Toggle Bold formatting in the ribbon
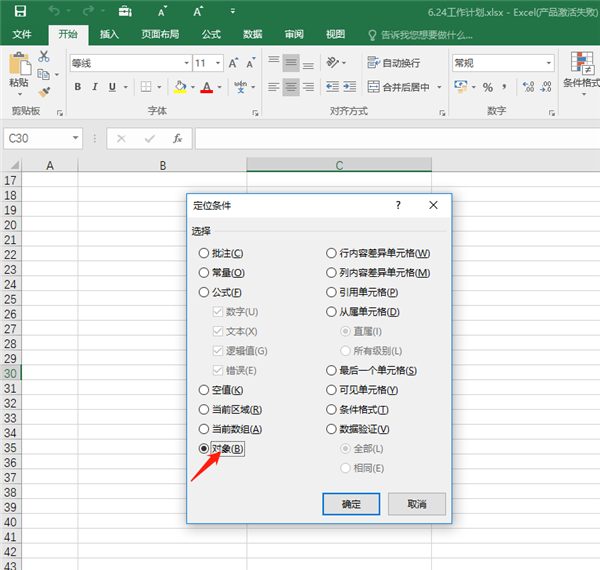600x570 pixels. pos(75,88)
